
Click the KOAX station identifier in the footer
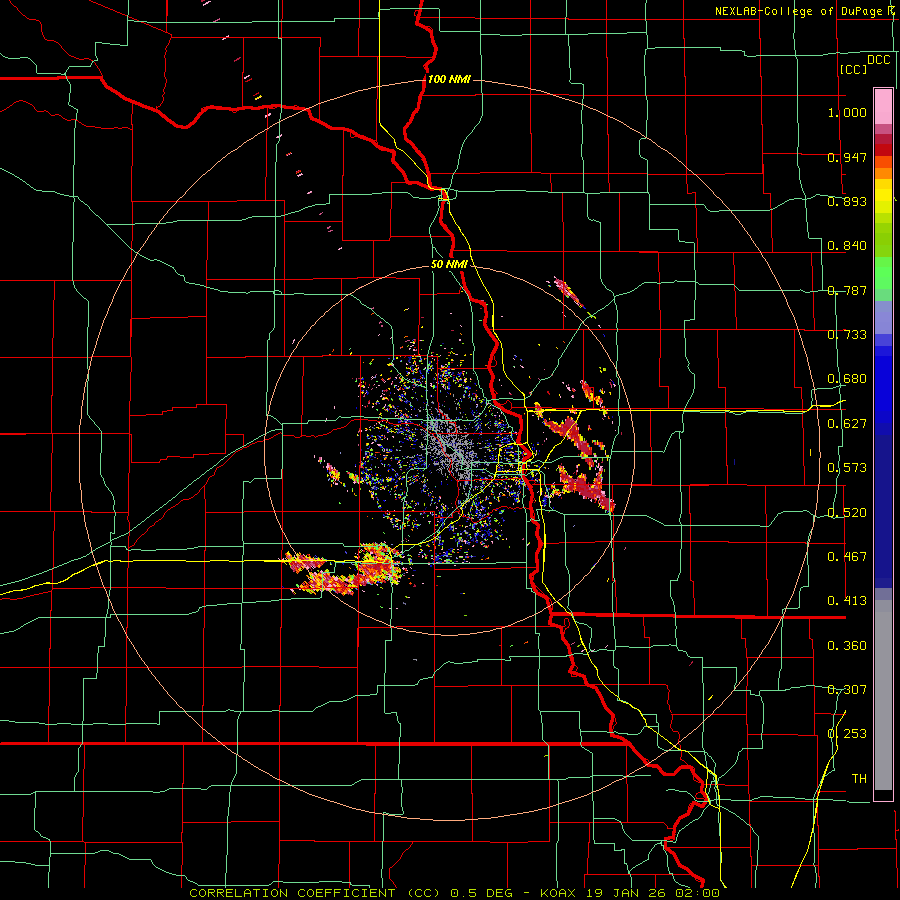560,893
